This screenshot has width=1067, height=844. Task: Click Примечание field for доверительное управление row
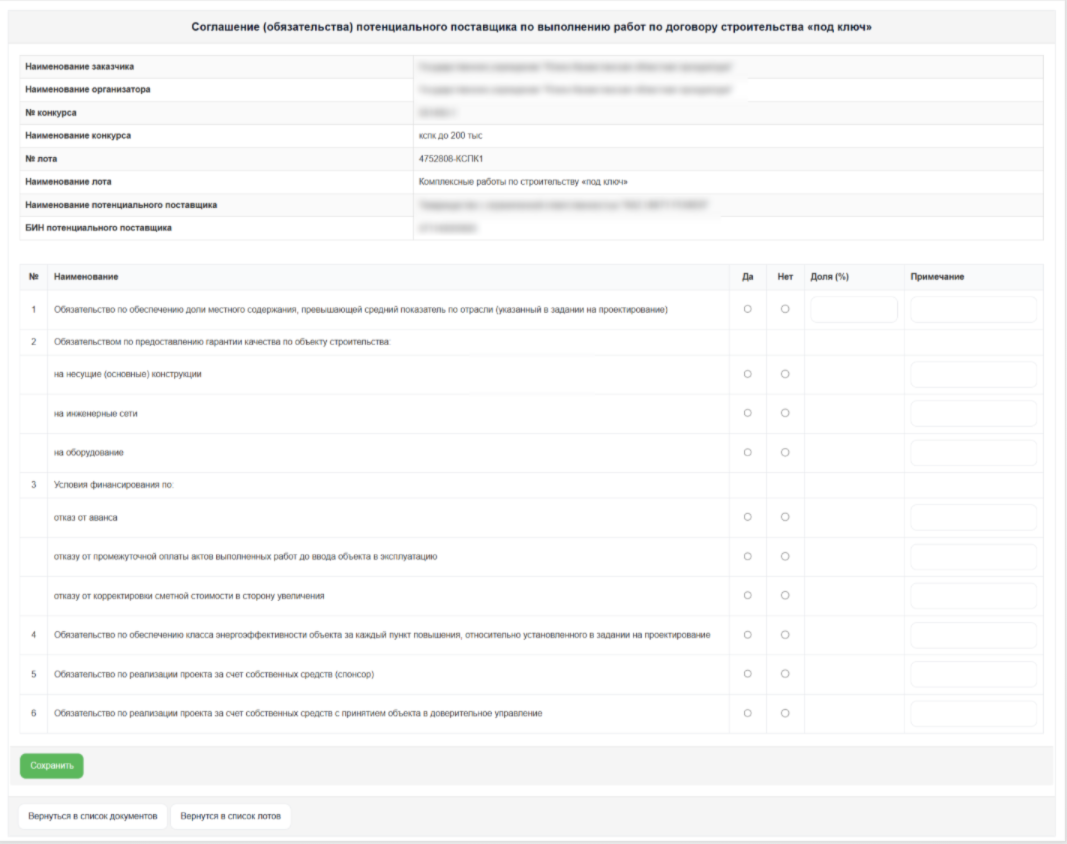973,713
